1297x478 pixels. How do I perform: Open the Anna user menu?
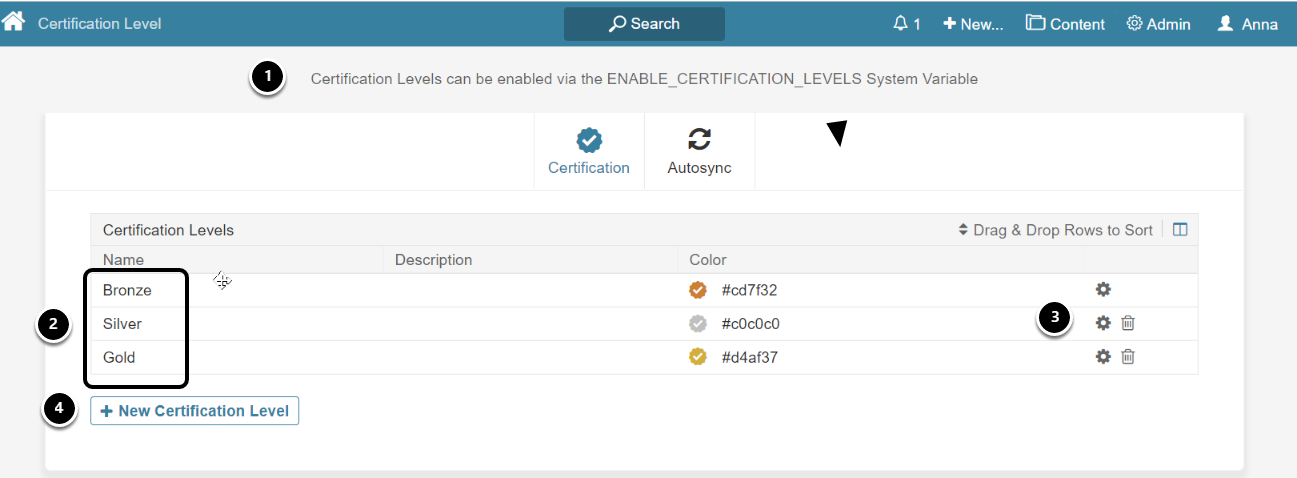(1247, 24)
